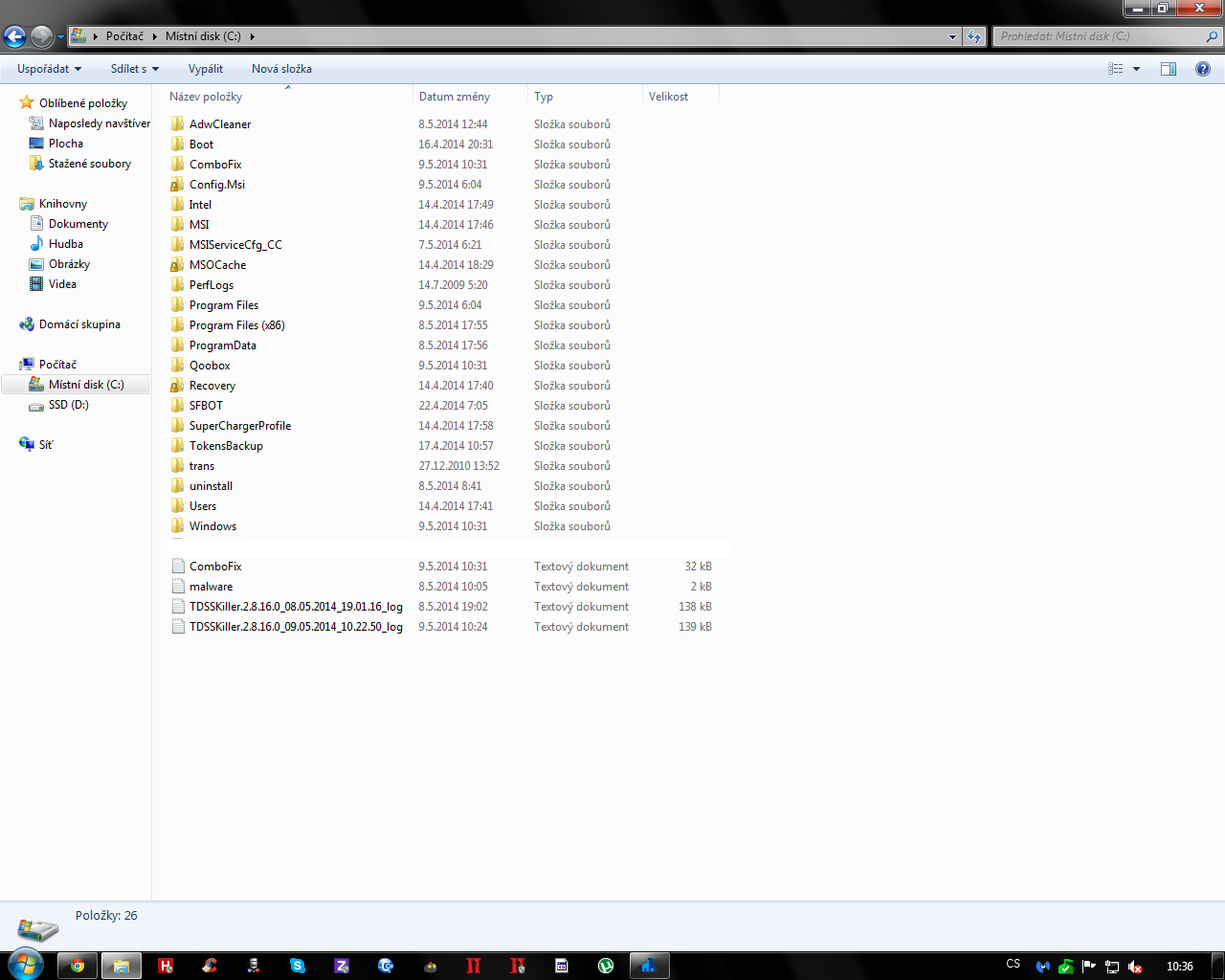Click the malware text document icon
This screenshot has height=980, width=1225.
pyautogui.click(x=177, y=587)
